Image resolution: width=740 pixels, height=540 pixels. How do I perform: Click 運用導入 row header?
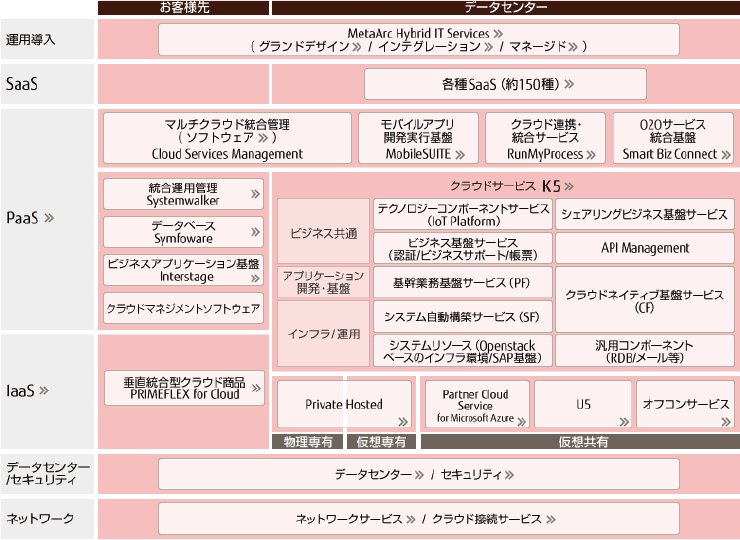pos(47,39)
